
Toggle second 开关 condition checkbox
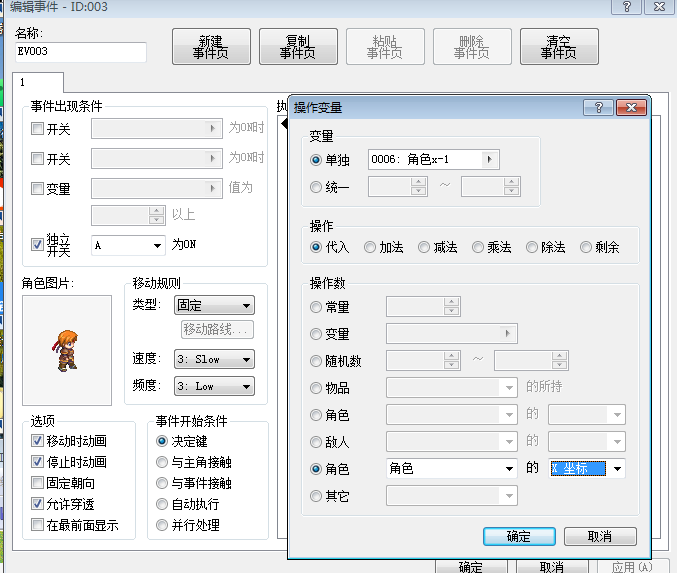(38, 158)
